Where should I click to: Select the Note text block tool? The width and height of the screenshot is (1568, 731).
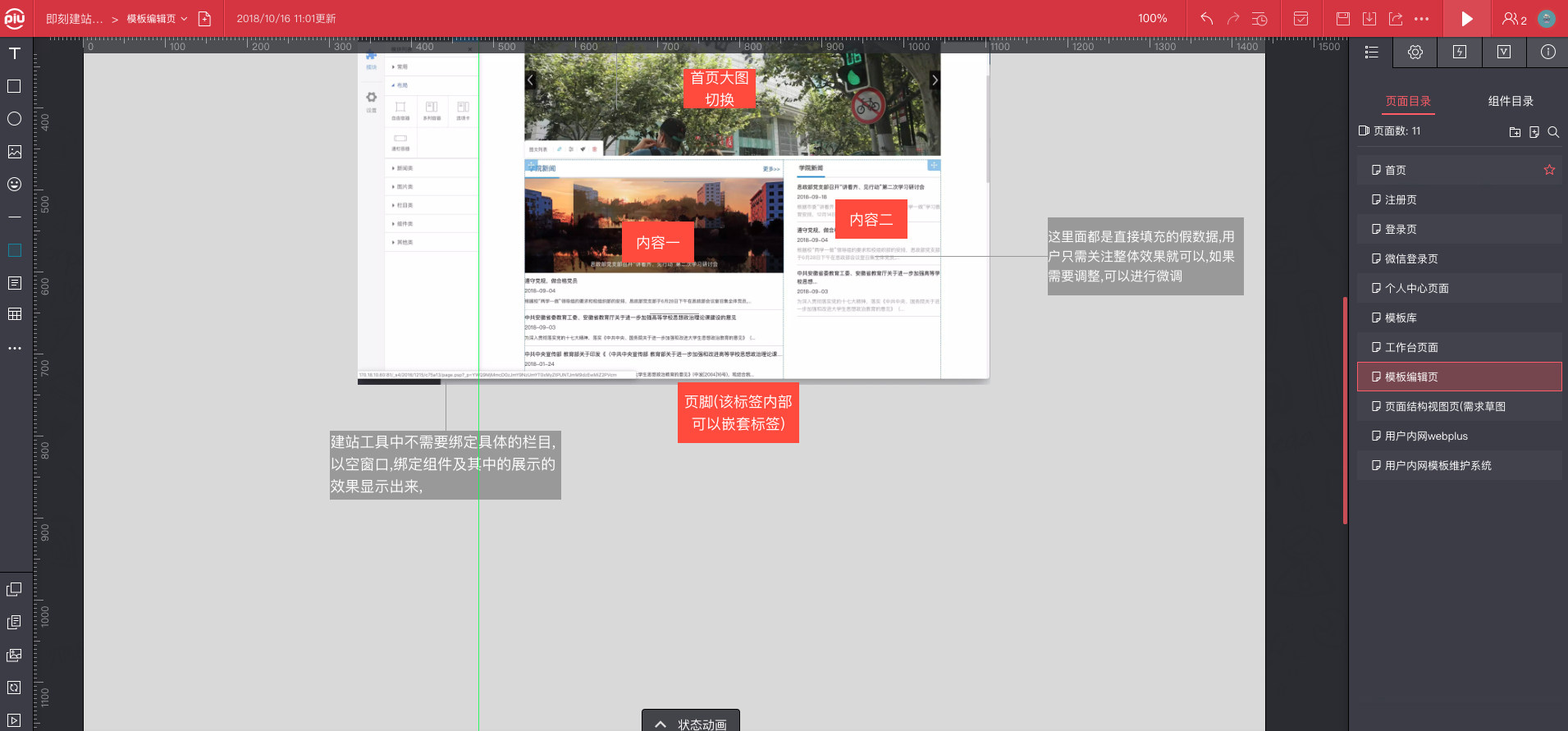(x=14, y=283)
